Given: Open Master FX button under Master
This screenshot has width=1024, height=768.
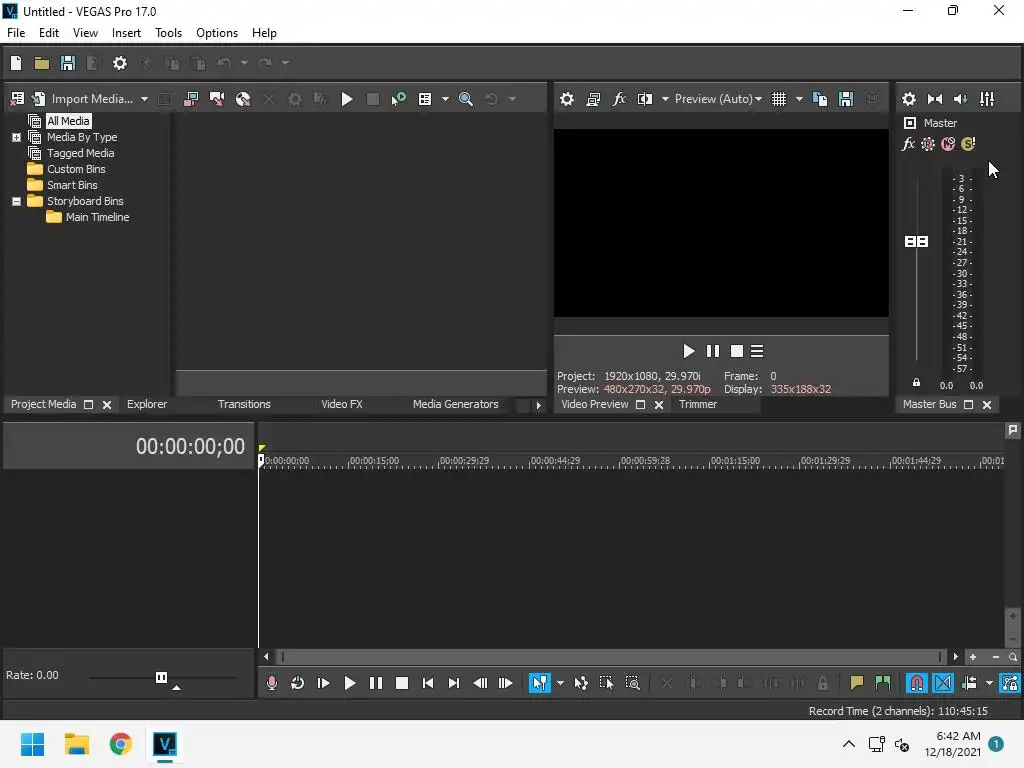Looking at the screenshot, I should pyautogui.click(x=908, y=144).
